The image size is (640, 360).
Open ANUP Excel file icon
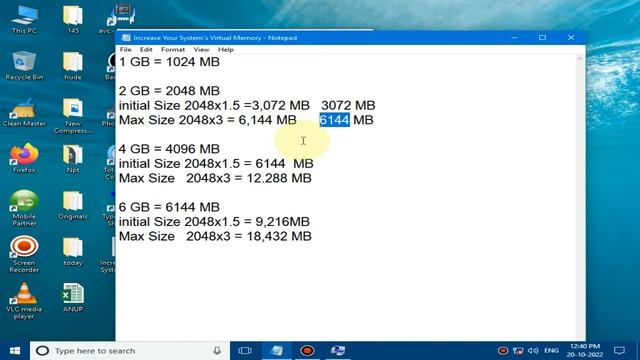pyautogui.click(x=73, y=298)
